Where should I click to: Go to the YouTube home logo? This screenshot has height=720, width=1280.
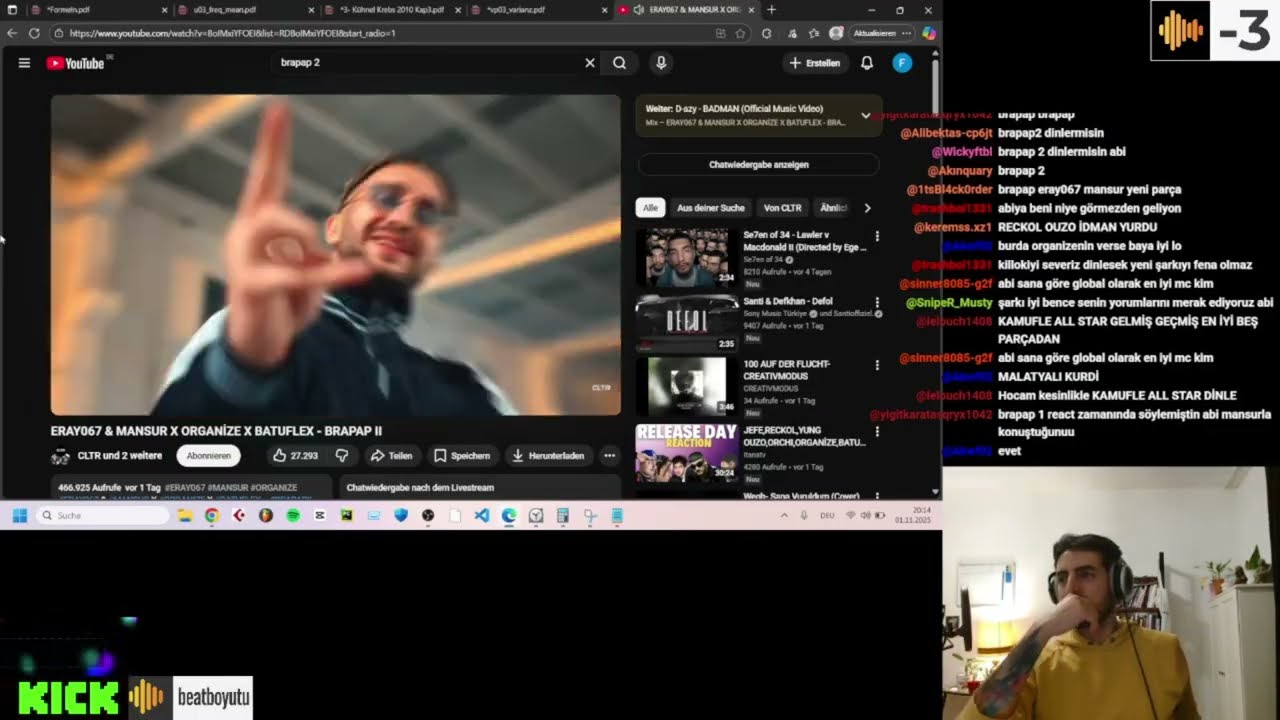click(x=76, y=63)
